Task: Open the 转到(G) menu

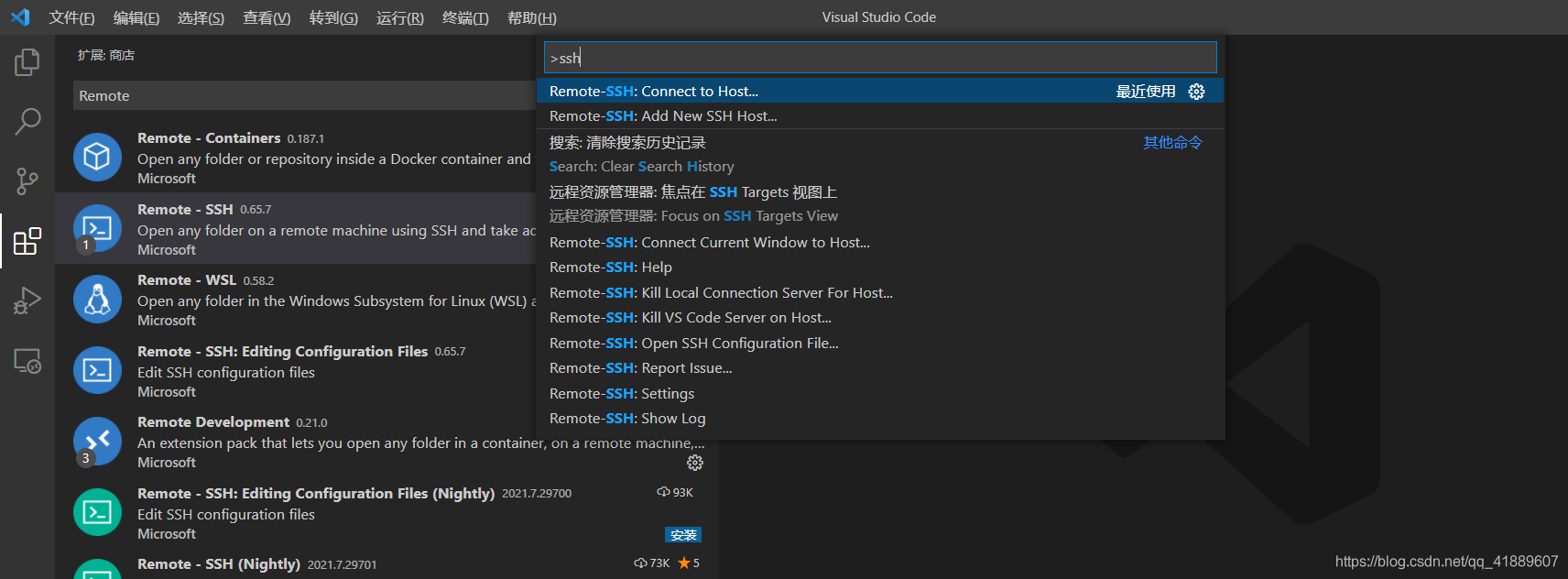Action: [333, 17]
